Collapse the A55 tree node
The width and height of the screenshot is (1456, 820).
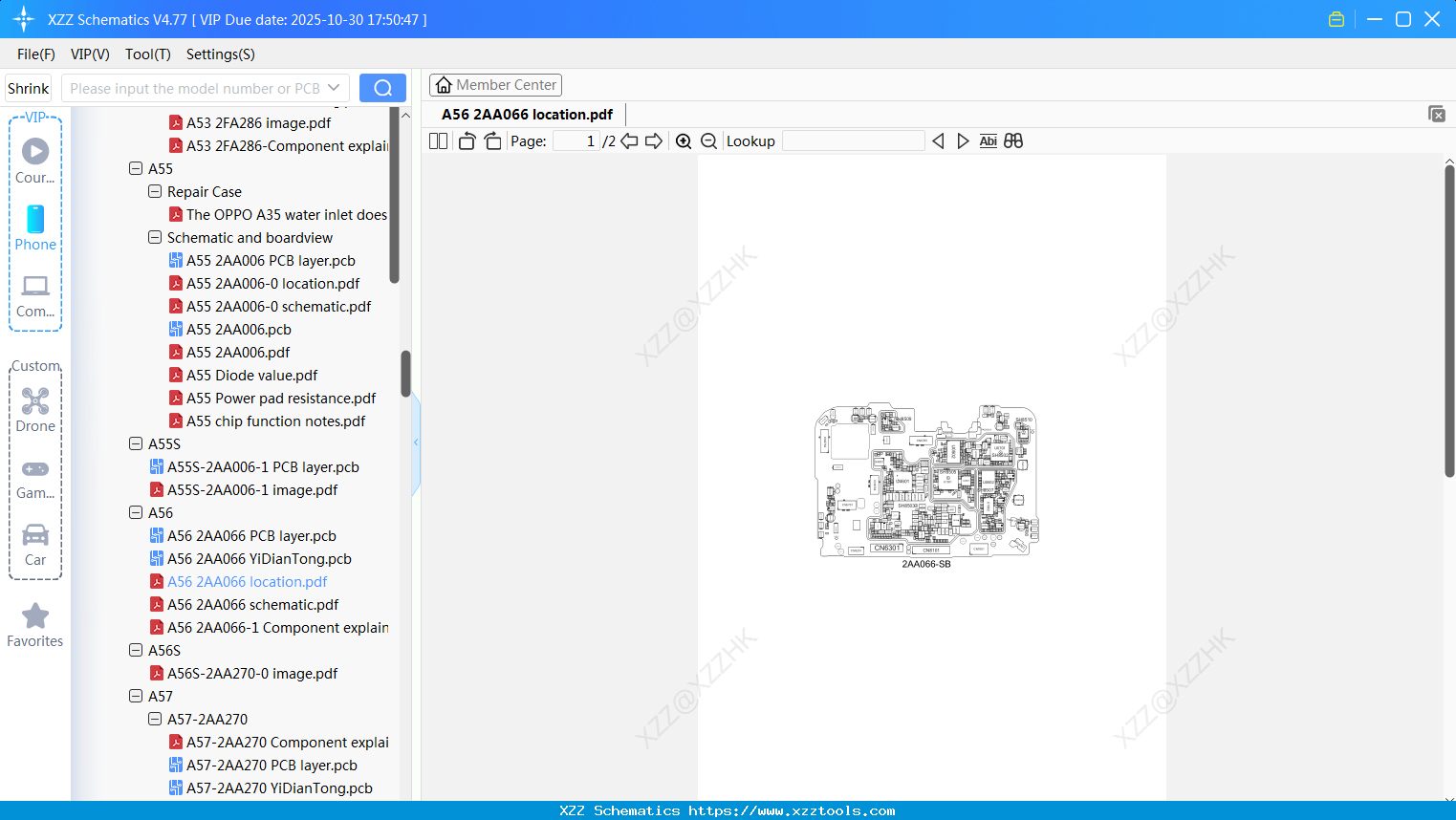pyautogui.click(x=136, y=168)
